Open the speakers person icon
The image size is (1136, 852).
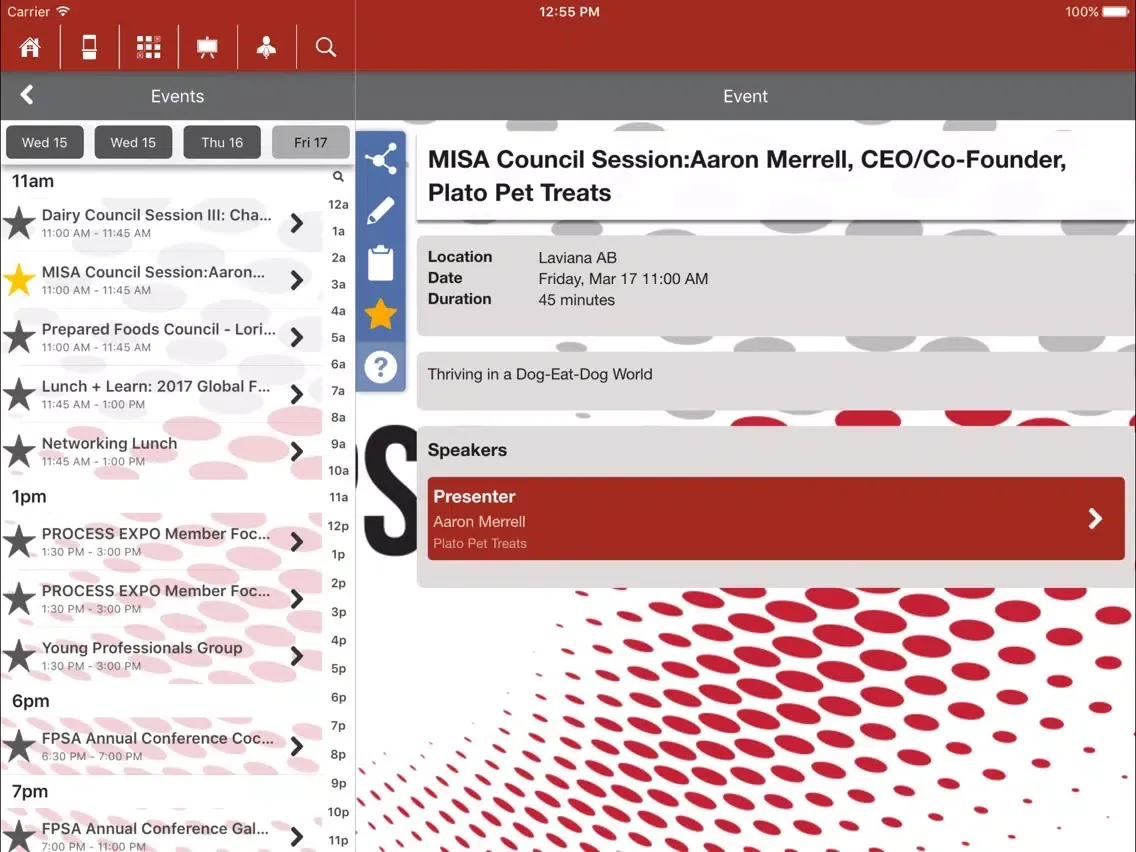coord(267,47)
